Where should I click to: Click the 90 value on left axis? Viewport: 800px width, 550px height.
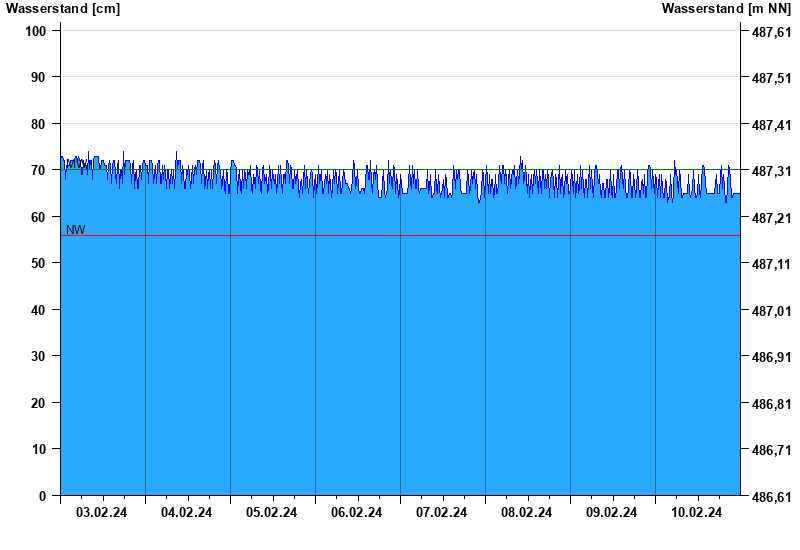(38, 78)
